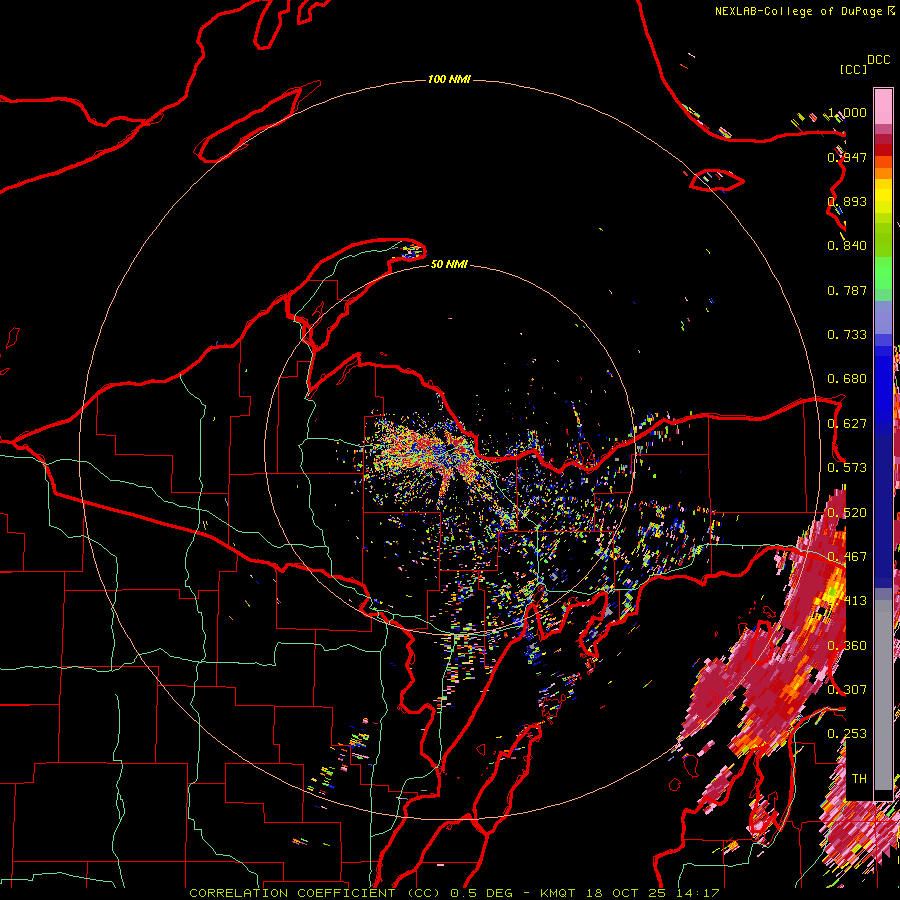Click the 0.893 scale value

(x=847, y=201)
